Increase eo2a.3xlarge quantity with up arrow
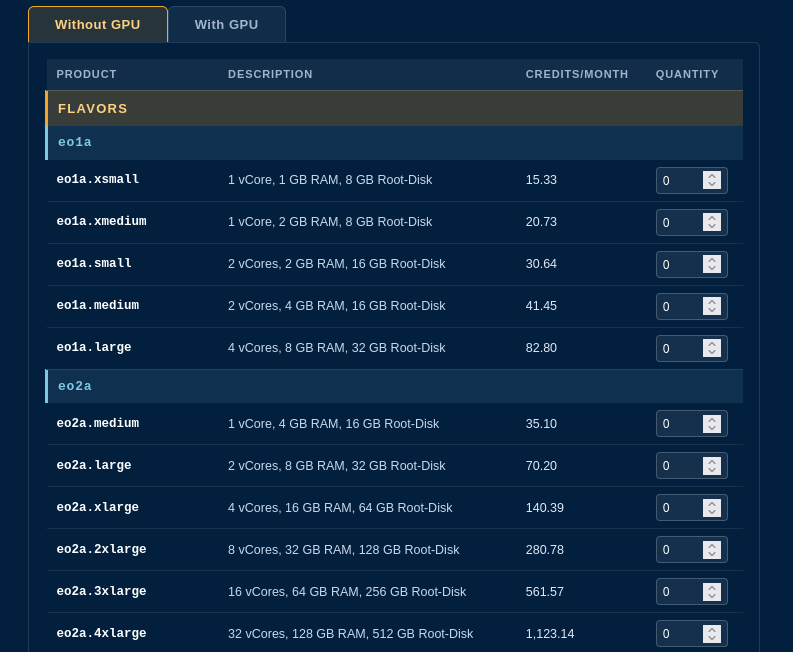Viewport: 793px width, 652px height. pyautogui.click(x=712, y=587)
